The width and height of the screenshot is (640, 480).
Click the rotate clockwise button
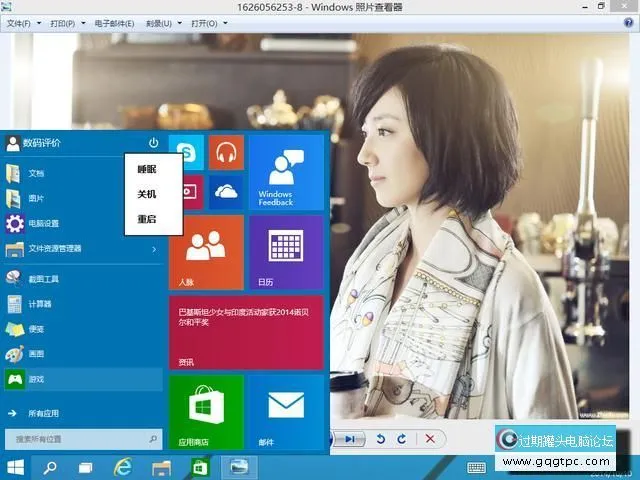402,439
